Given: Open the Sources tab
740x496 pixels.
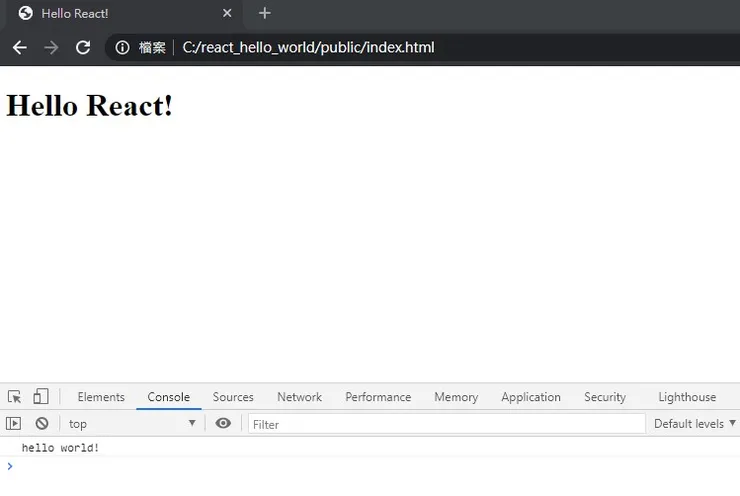Looking at the screenshot, I should pos(233,397).
